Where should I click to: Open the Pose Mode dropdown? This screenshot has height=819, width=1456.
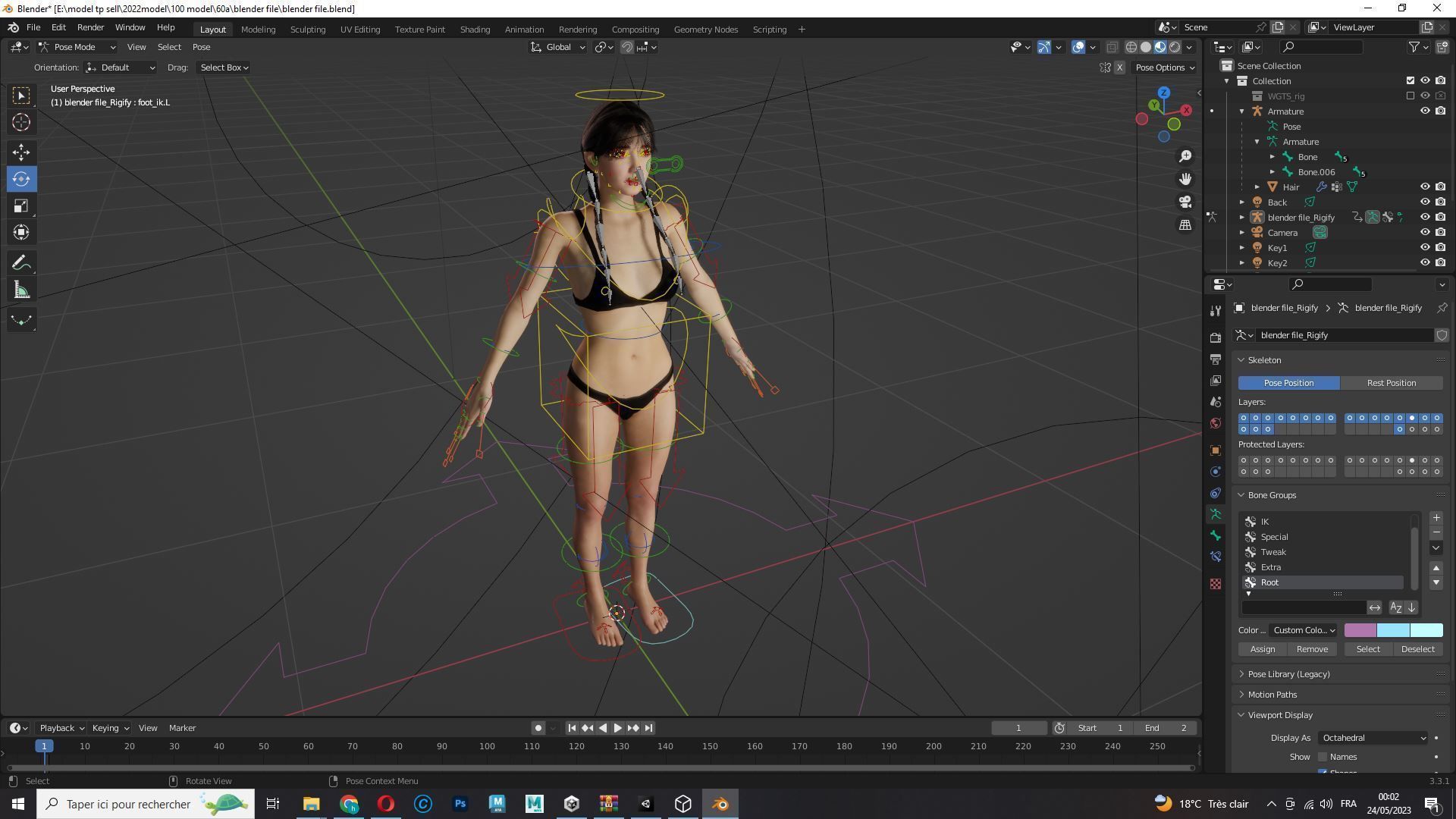[x=76, y=47]
